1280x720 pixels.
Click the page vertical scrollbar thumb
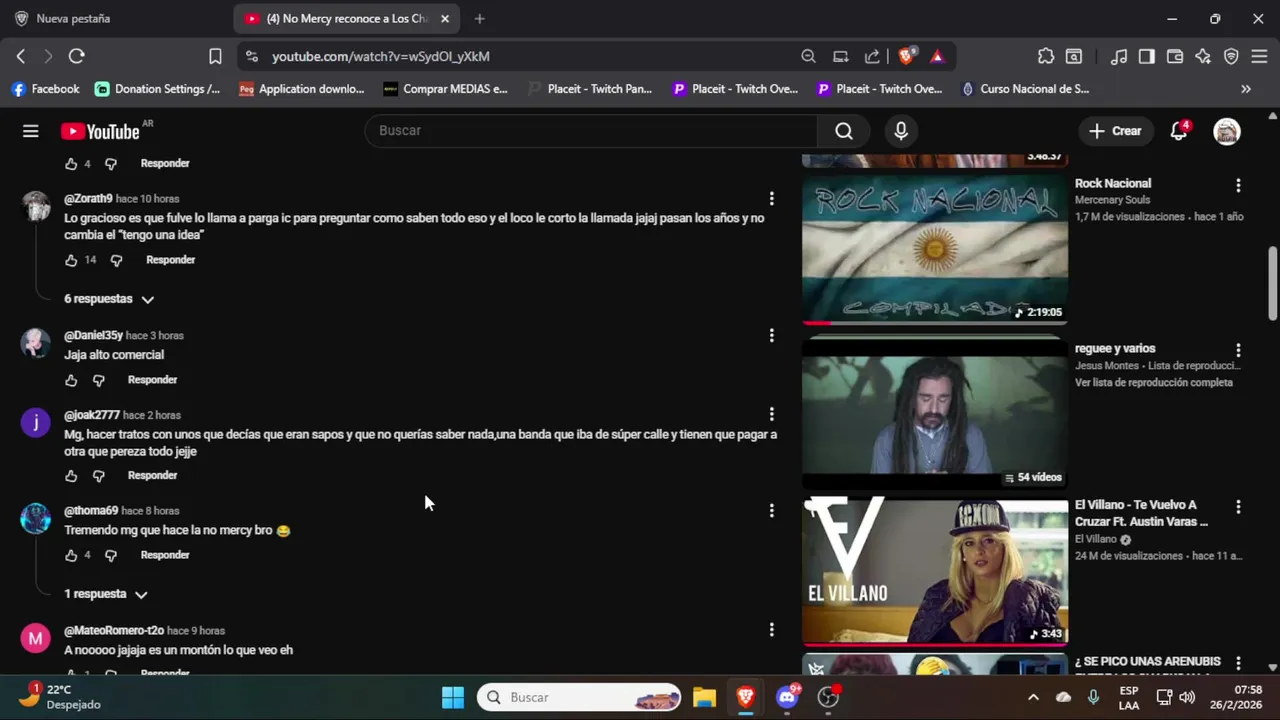pyautogui.click(x=1272, y=283)
